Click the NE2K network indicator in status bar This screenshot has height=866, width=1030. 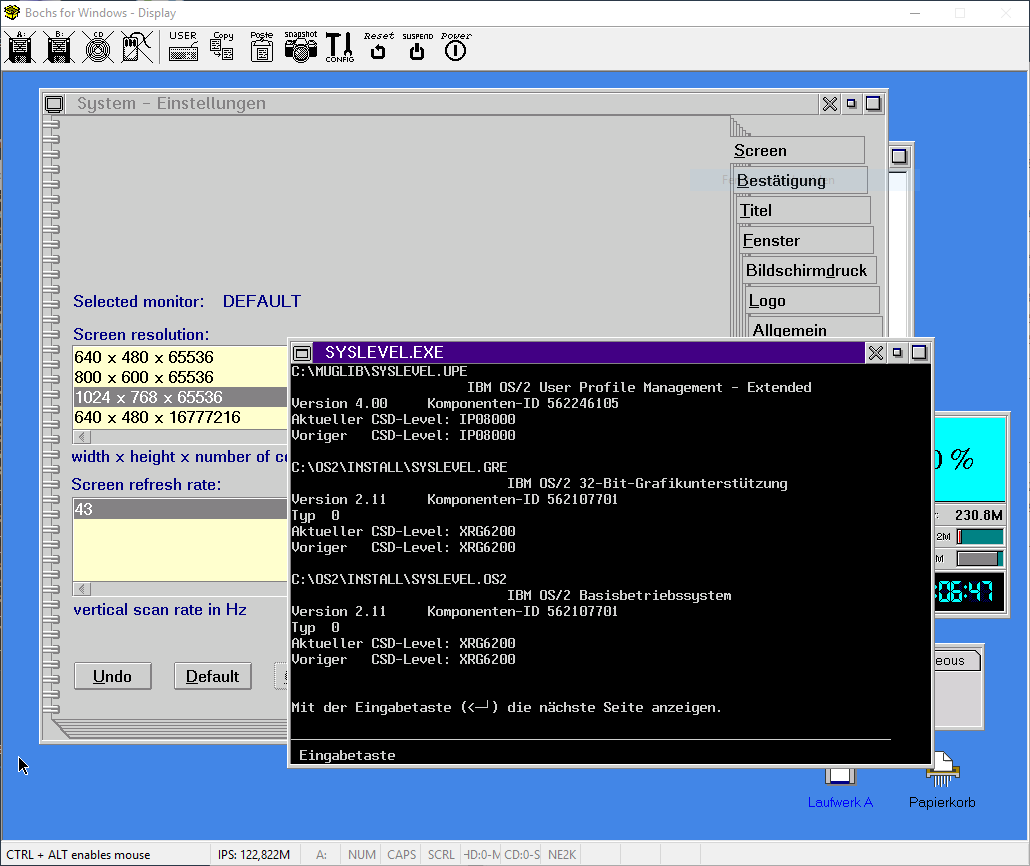coord(562,855)
